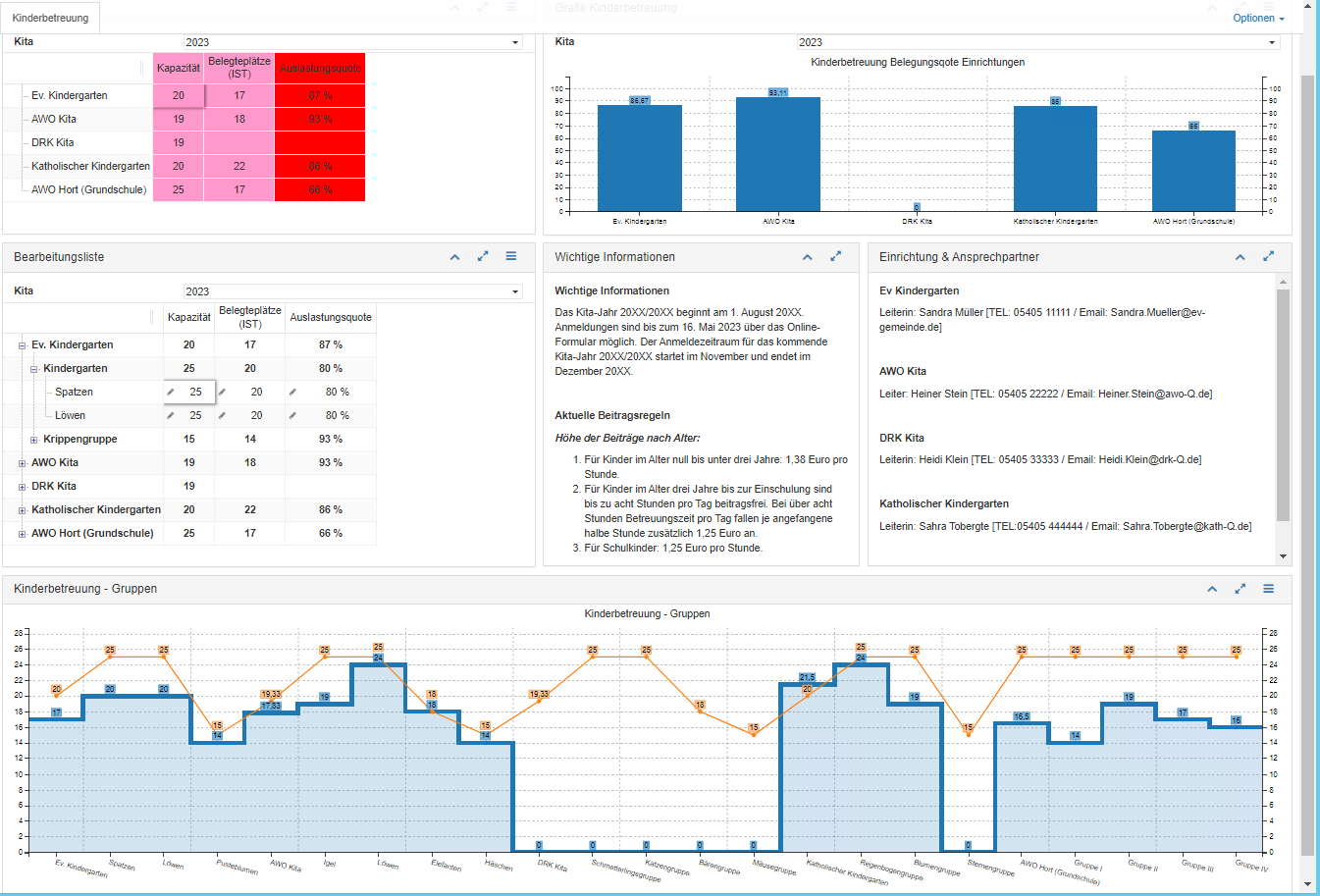Image resolution: width=1320 pixels, height=896 pixels.
Task: Click the Katholischer Kindergarten bar in chart
Action: [x=1055, y=157]
